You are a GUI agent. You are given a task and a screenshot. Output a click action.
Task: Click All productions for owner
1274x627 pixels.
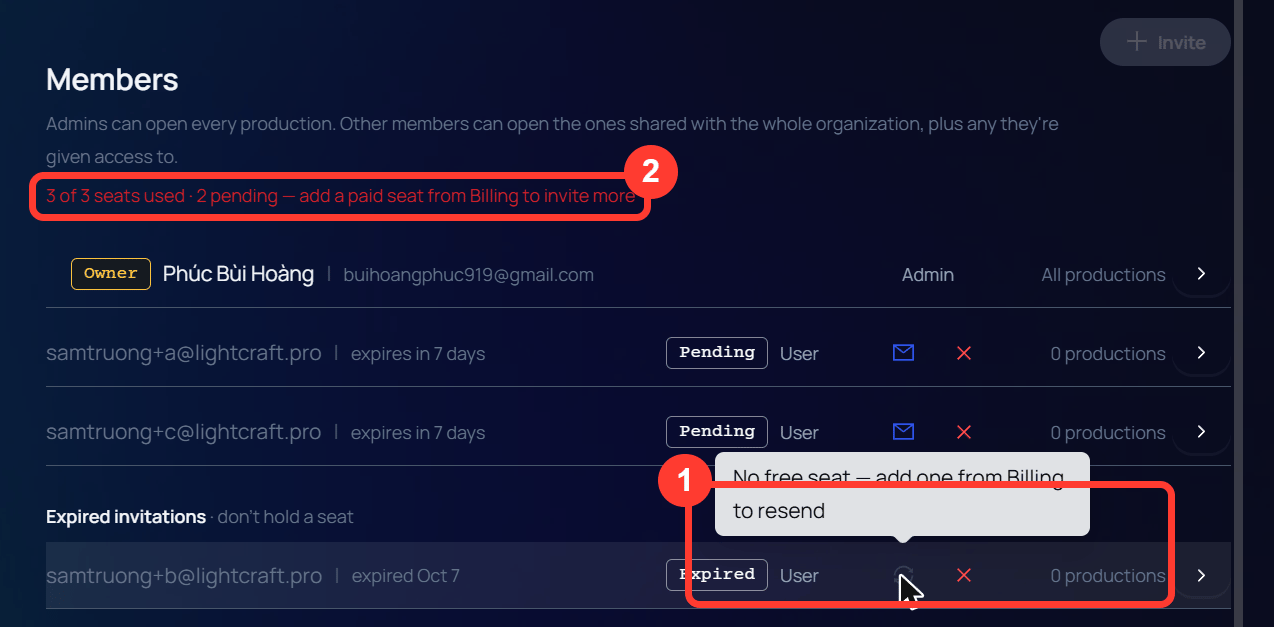pyautogui.click(x=1103, y=274)
